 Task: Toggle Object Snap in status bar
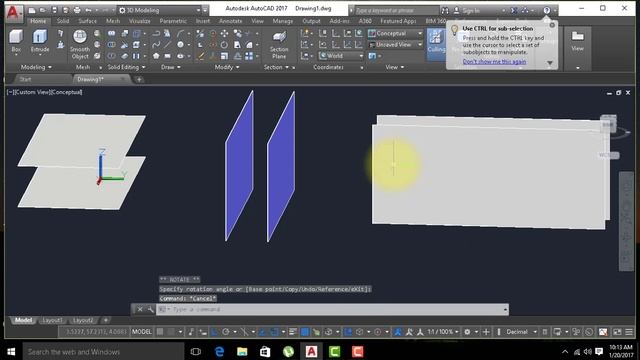click(275, 332)
